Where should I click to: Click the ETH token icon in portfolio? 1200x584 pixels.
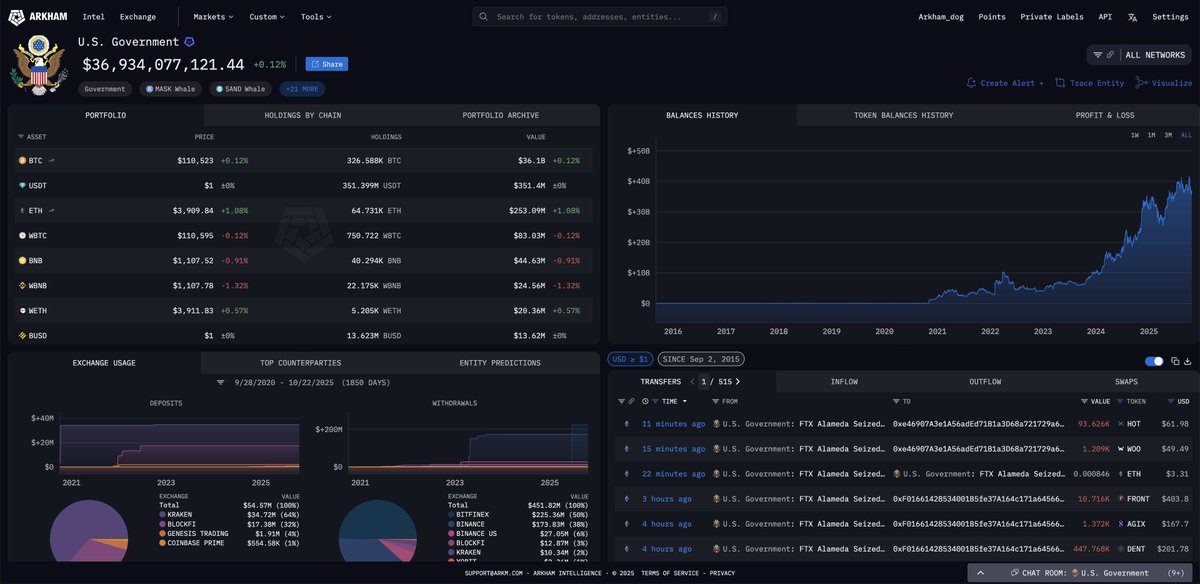click(x=23, y=210)
